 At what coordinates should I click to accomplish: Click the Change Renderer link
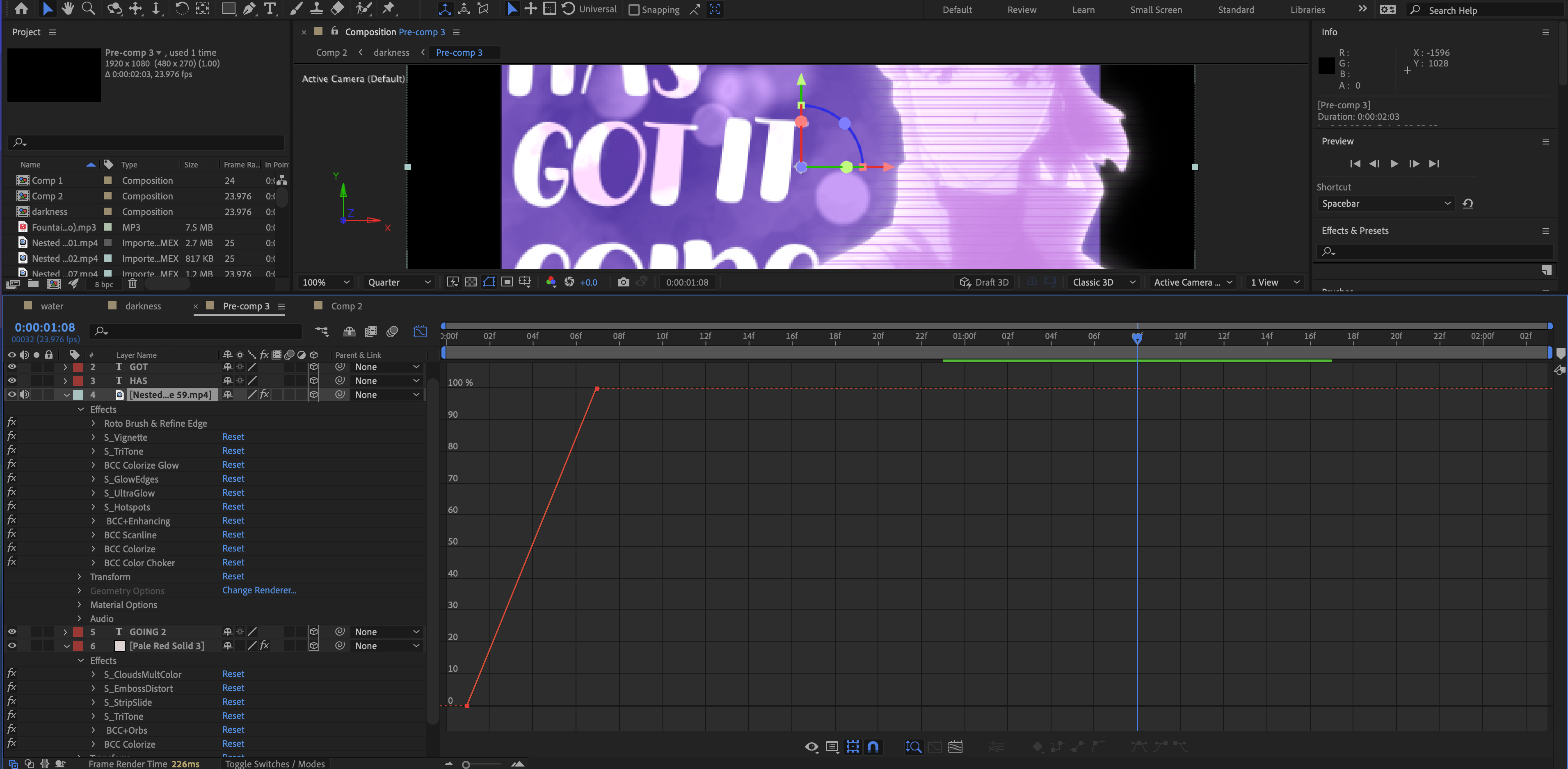259,590
